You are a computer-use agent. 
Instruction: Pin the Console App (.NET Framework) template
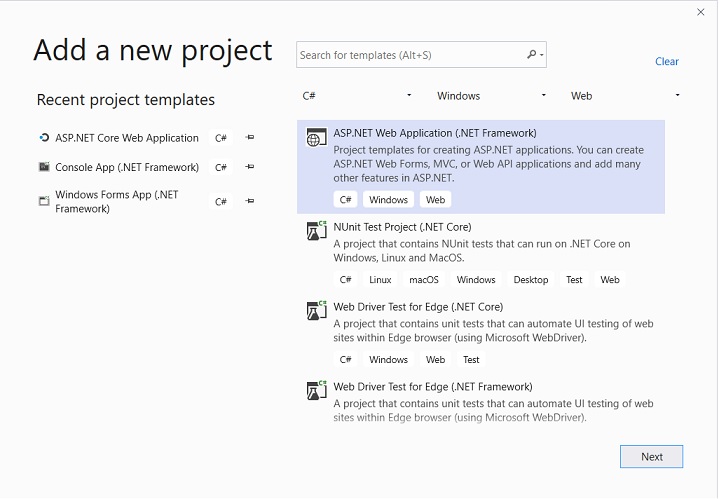[x=250, y=167]
